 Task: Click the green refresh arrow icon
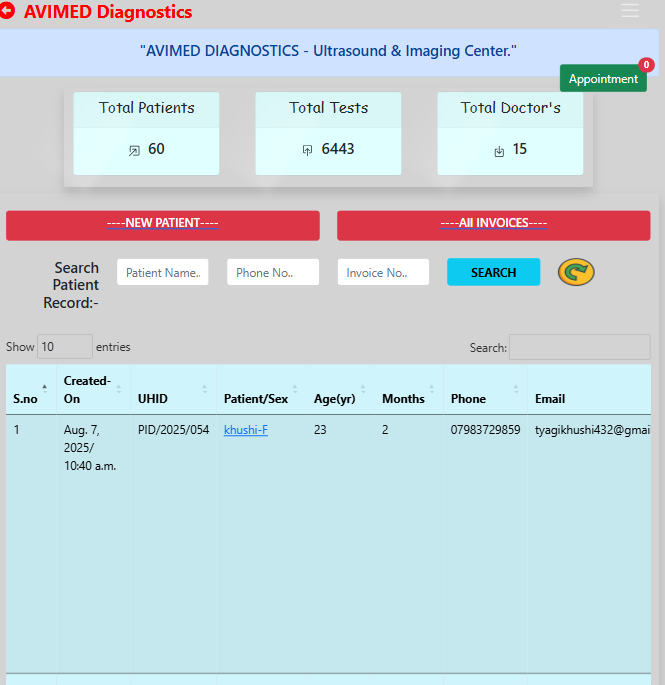click(x=576, y=272)
